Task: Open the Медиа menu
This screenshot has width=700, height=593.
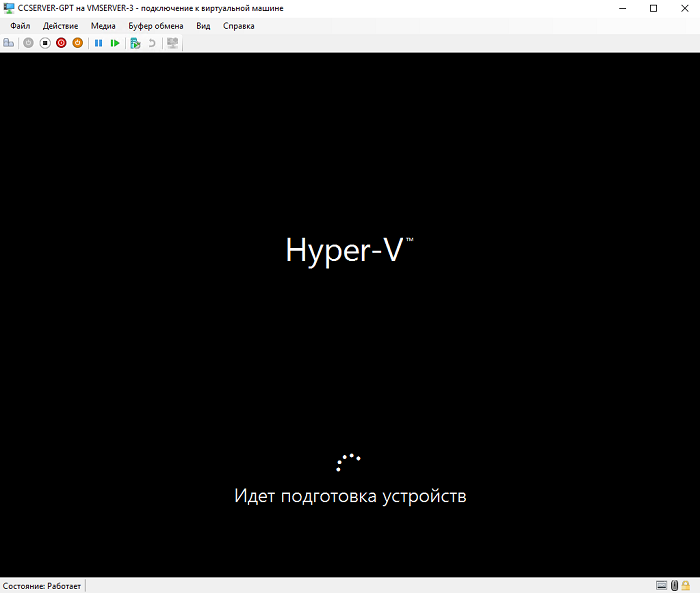Action: [103, 26]
